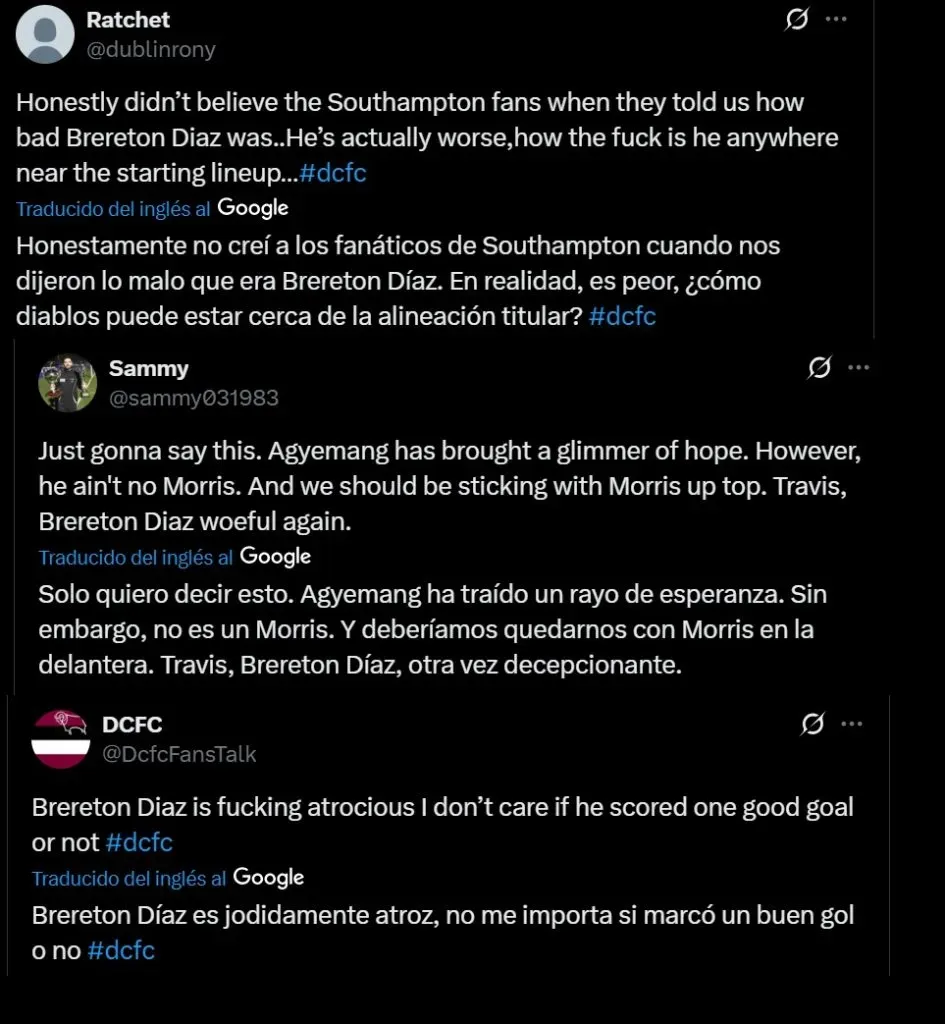Click the Grok icon on Ratchet's tweet
Image resolution: width=945 pixels, height=1024 pixels.
797,20
